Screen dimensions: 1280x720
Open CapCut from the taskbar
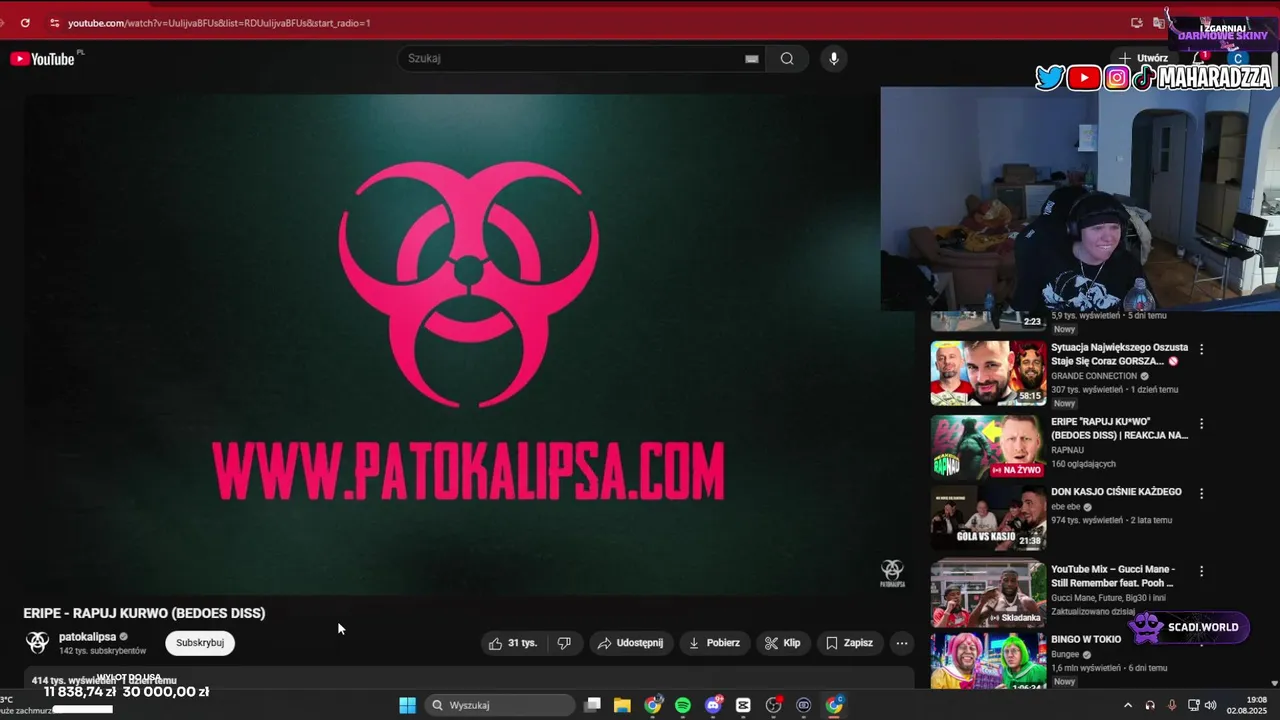click(743, 705)
